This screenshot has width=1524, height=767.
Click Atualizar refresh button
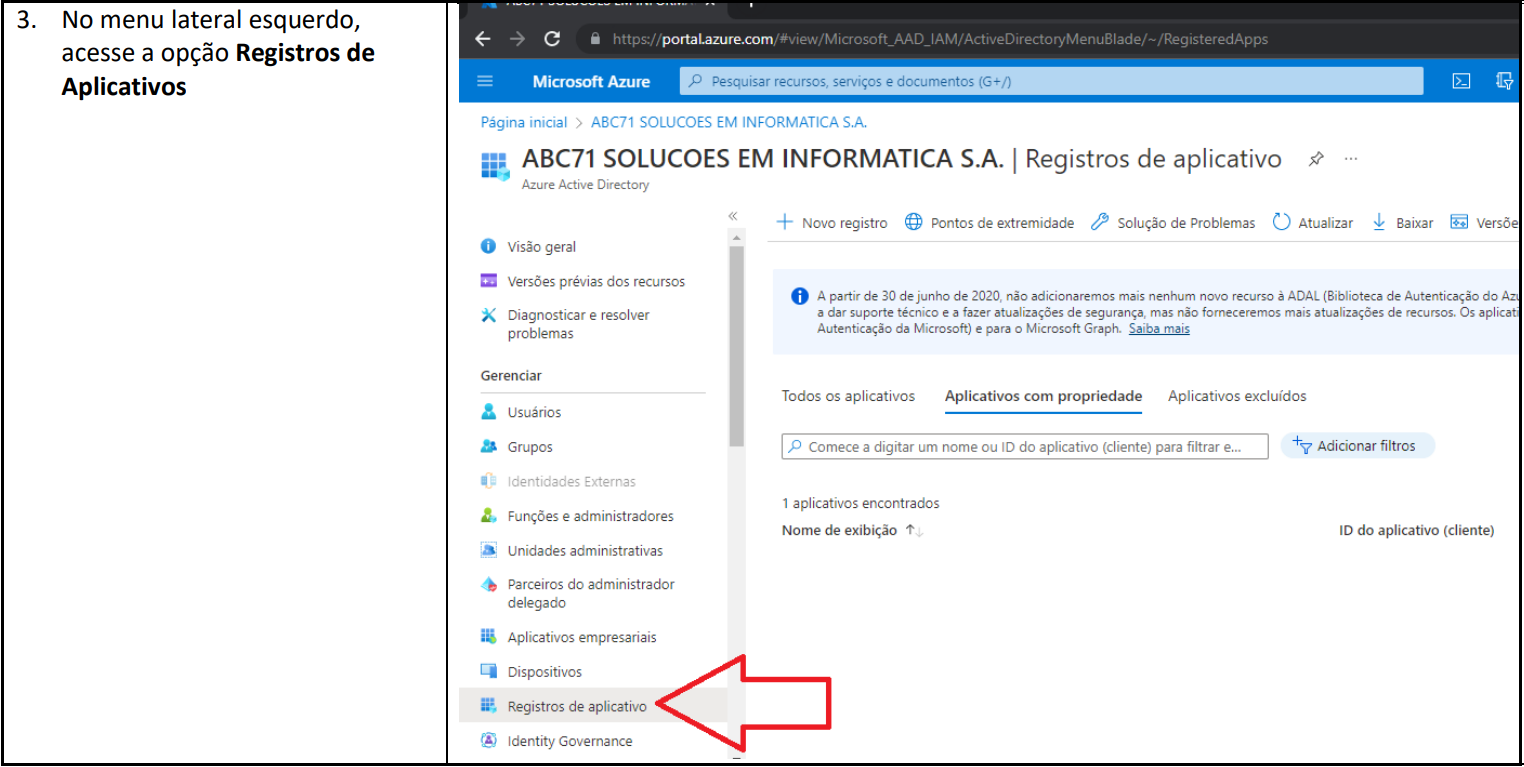(x=1313, y=223)
